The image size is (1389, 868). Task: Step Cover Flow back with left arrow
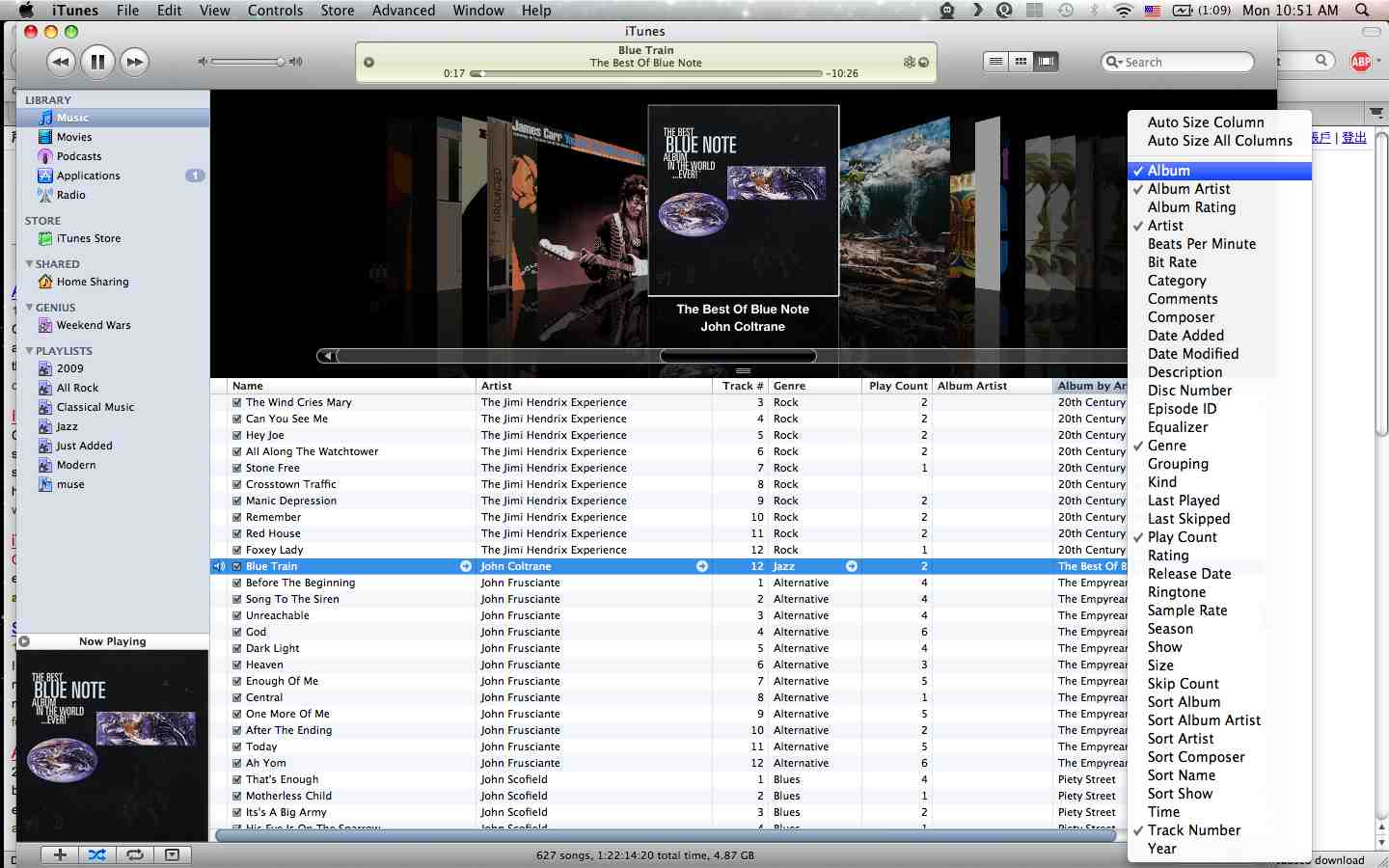point(328,356)
